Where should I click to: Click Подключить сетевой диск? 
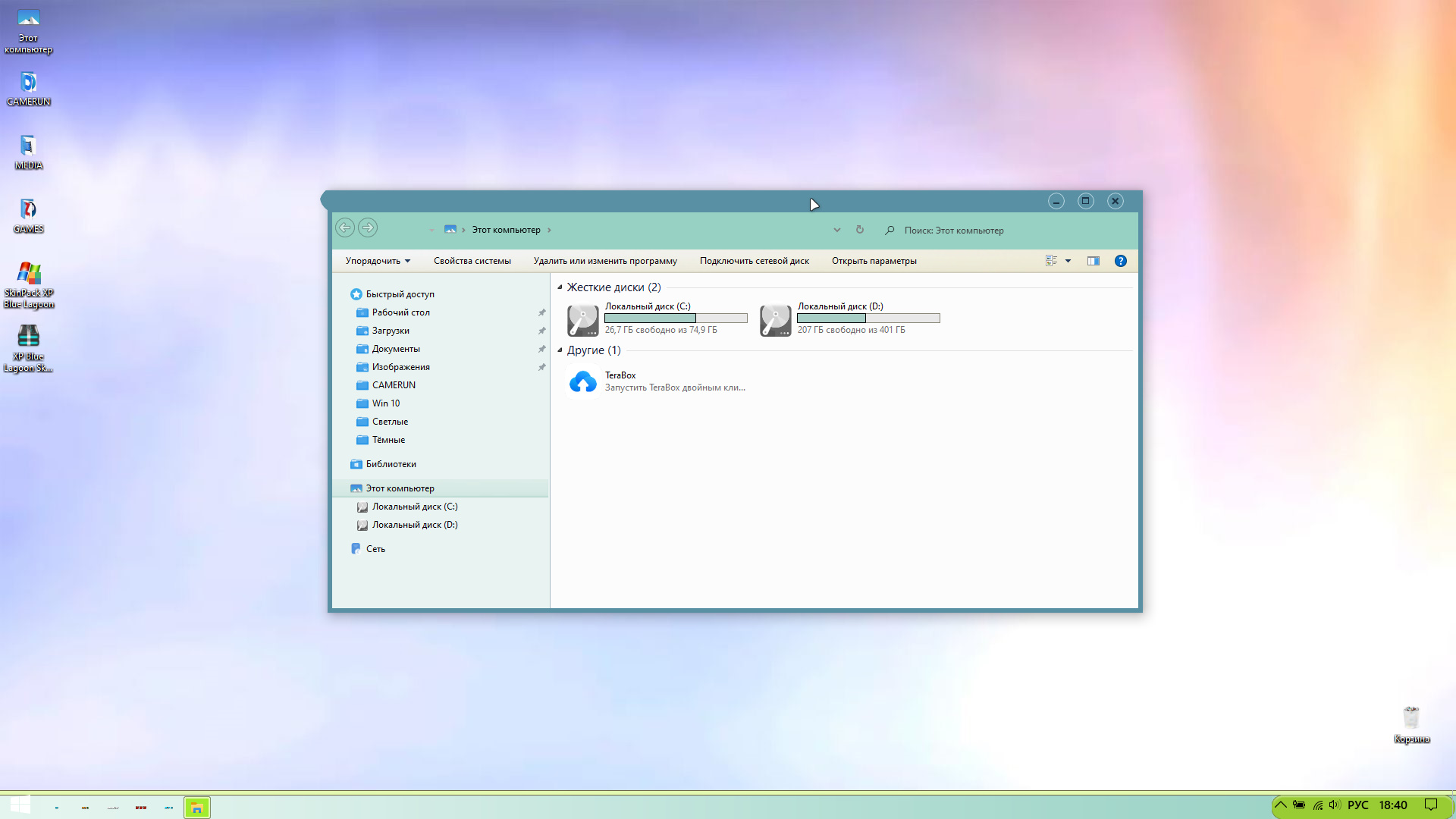(754, 261)
